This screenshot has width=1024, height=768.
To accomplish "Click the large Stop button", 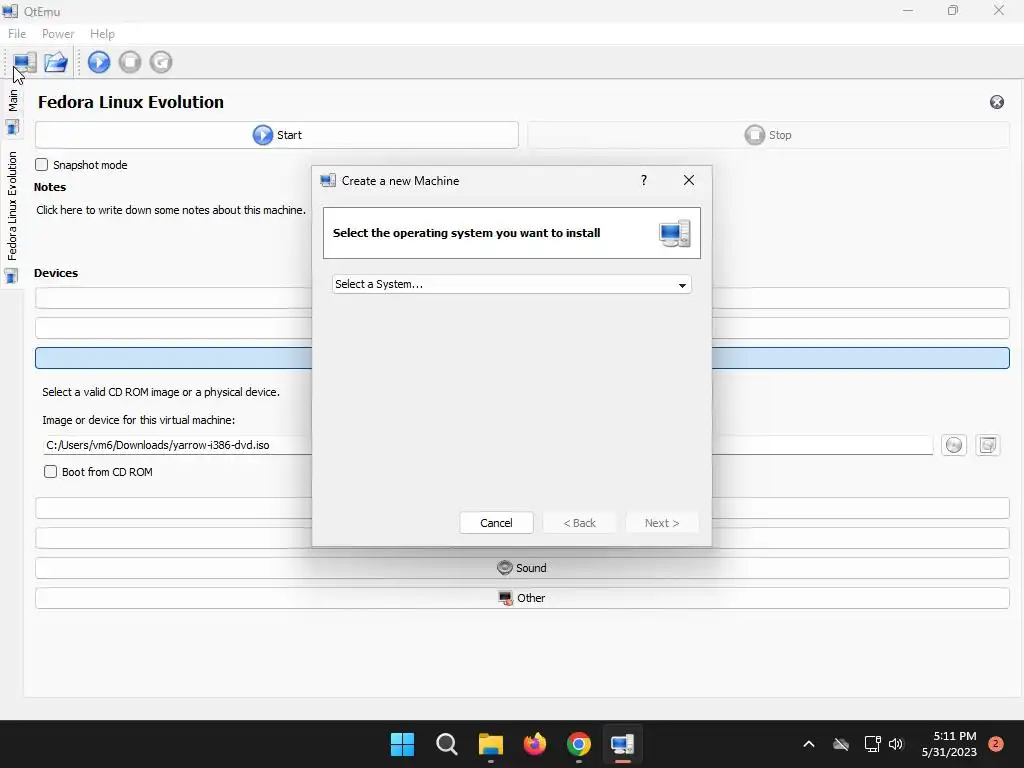I will pyautogui.click(x=768, y=135).
